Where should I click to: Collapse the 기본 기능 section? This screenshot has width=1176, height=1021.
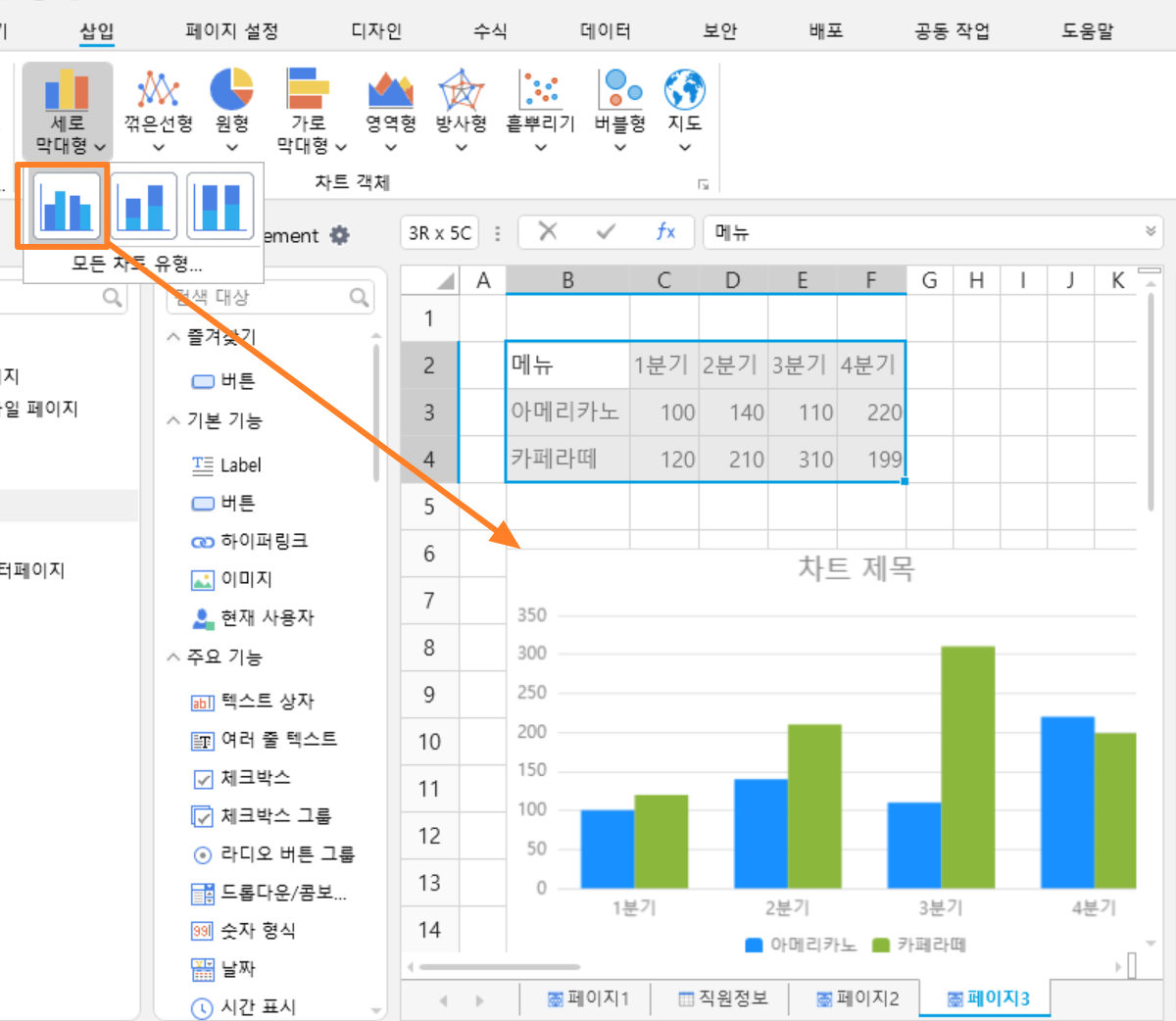pyautogui.click(x=173, y=420)
